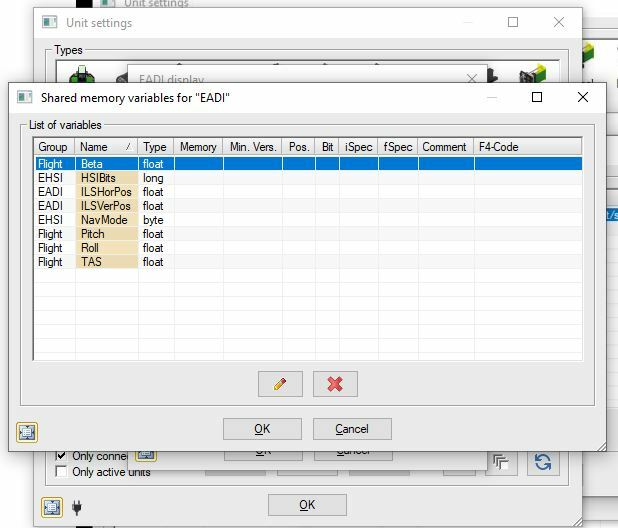Select the NavMode variable row
The height and width of the screenshot is (528, 618).
308,220
